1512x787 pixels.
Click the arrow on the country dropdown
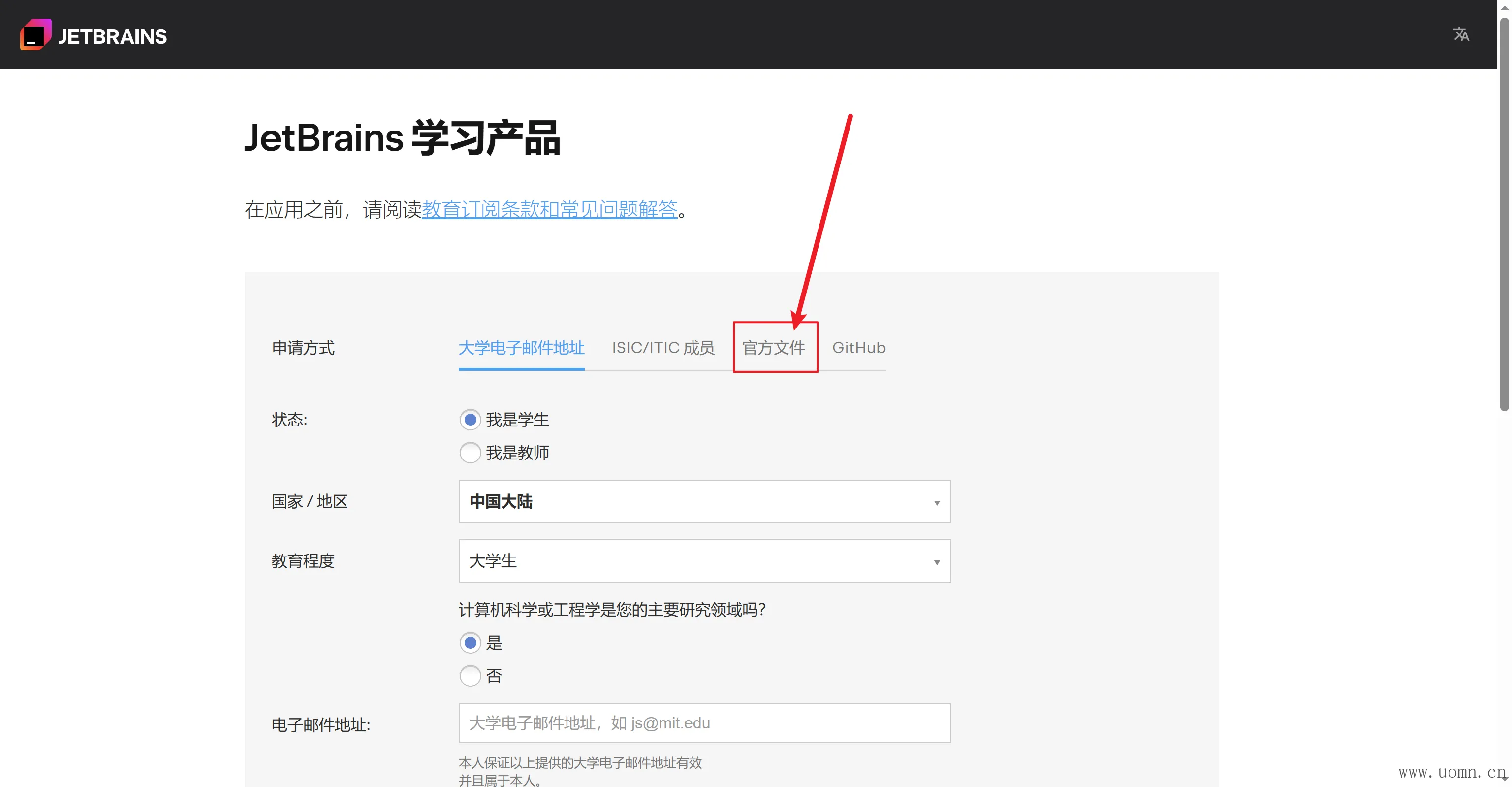(x=936, y=502)
